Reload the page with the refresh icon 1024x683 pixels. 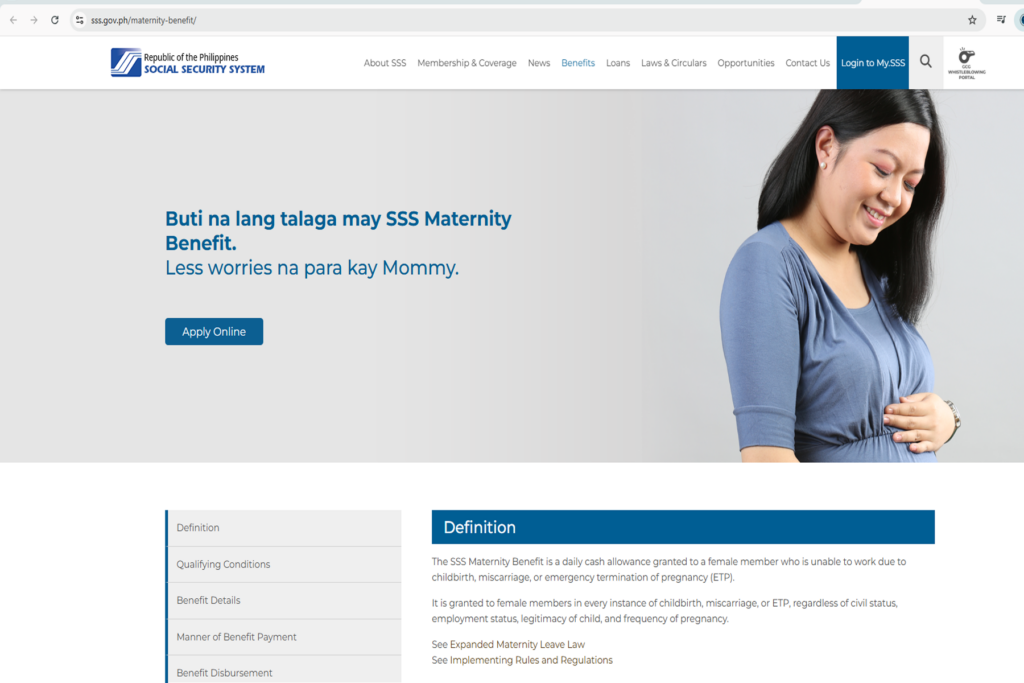click(x=55, y=20)
